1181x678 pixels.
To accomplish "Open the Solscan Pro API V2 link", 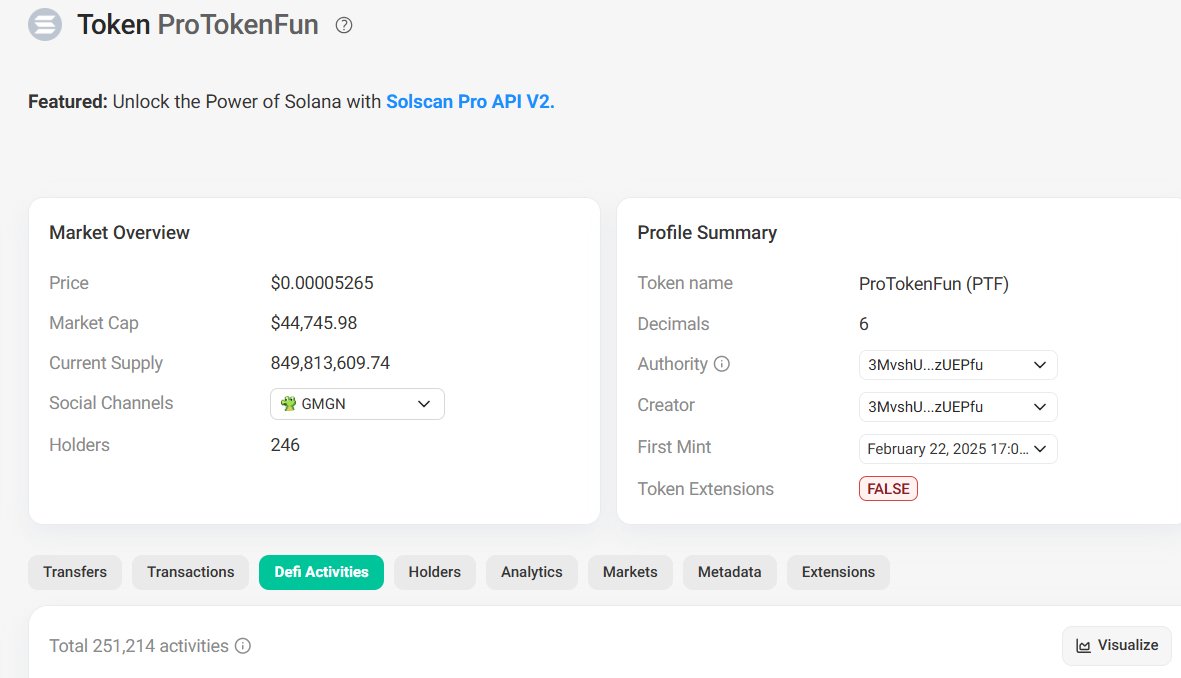I will click(470, 102).
